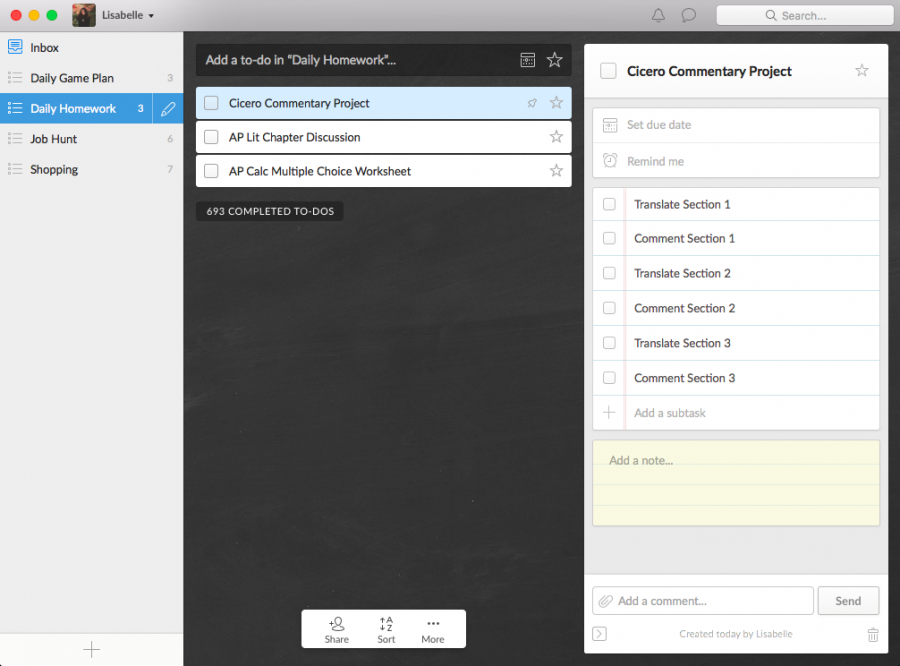Click the plus icon to create new list
The height and width of the screenshot is (666, 900).
tap(91, 649)
